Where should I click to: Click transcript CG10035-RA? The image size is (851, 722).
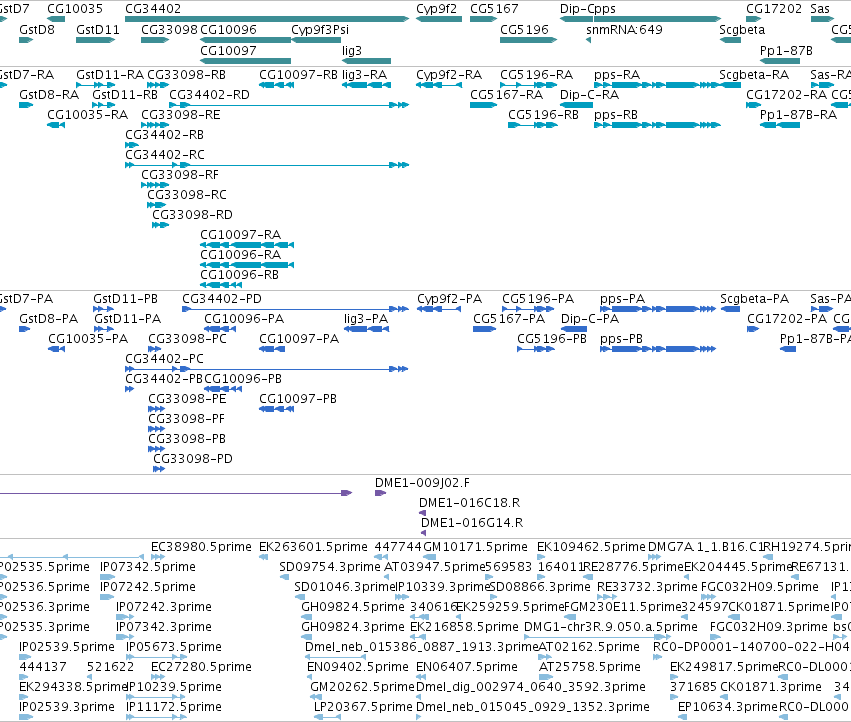pyautogui.click(x=56, y=125)
